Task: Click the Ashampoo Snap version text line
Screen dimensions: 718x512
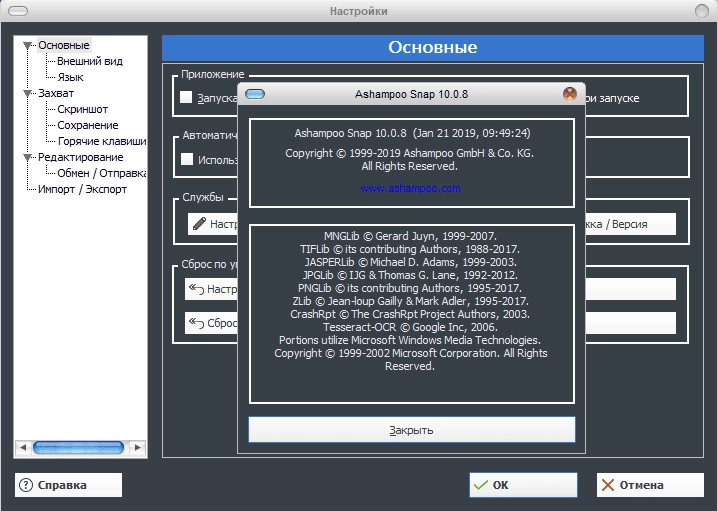Action: 412,133
